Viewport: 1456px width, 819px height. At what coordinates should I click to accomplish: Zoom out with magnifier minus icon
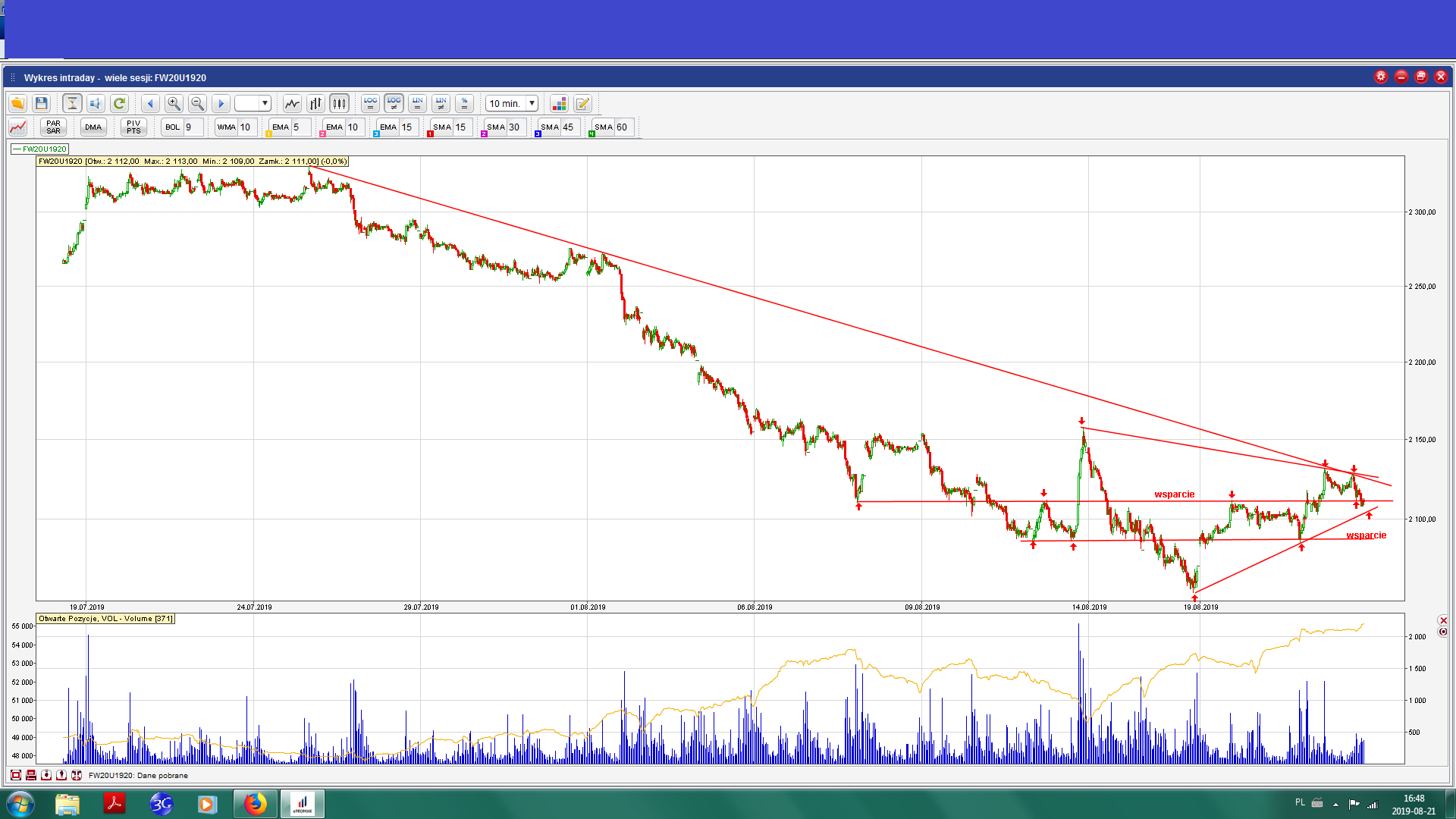click(197, 104)
